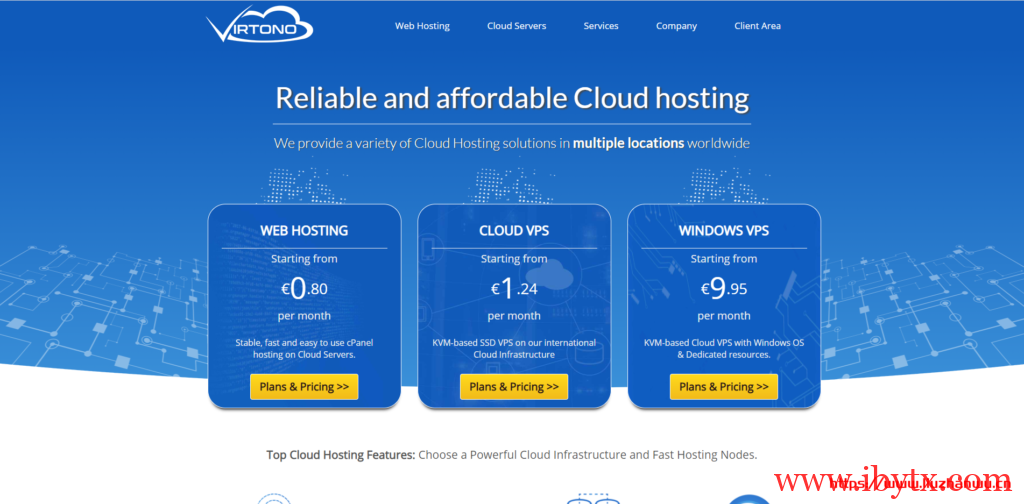1024x504 pixels.
Task: Click Plans & Pricing under Windows VPS
Action: click(724, 387)
